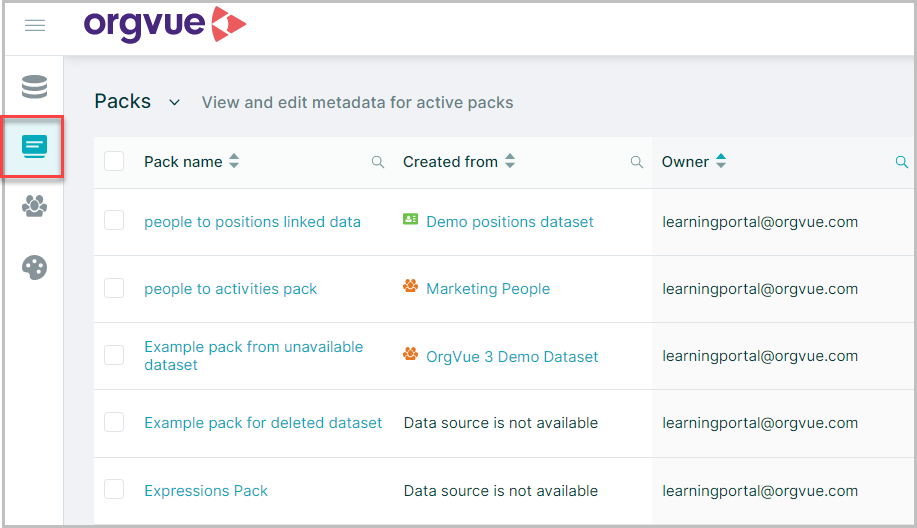
Task: Open Example pack from unavailable dataset
Action: click(x=254, y=356)
